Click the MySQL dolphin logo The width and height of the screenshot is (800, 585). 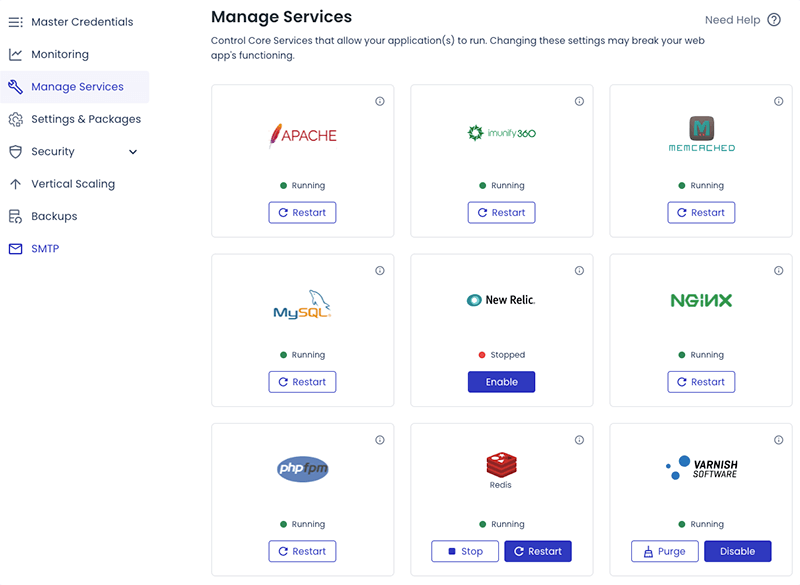coord(303,304)
